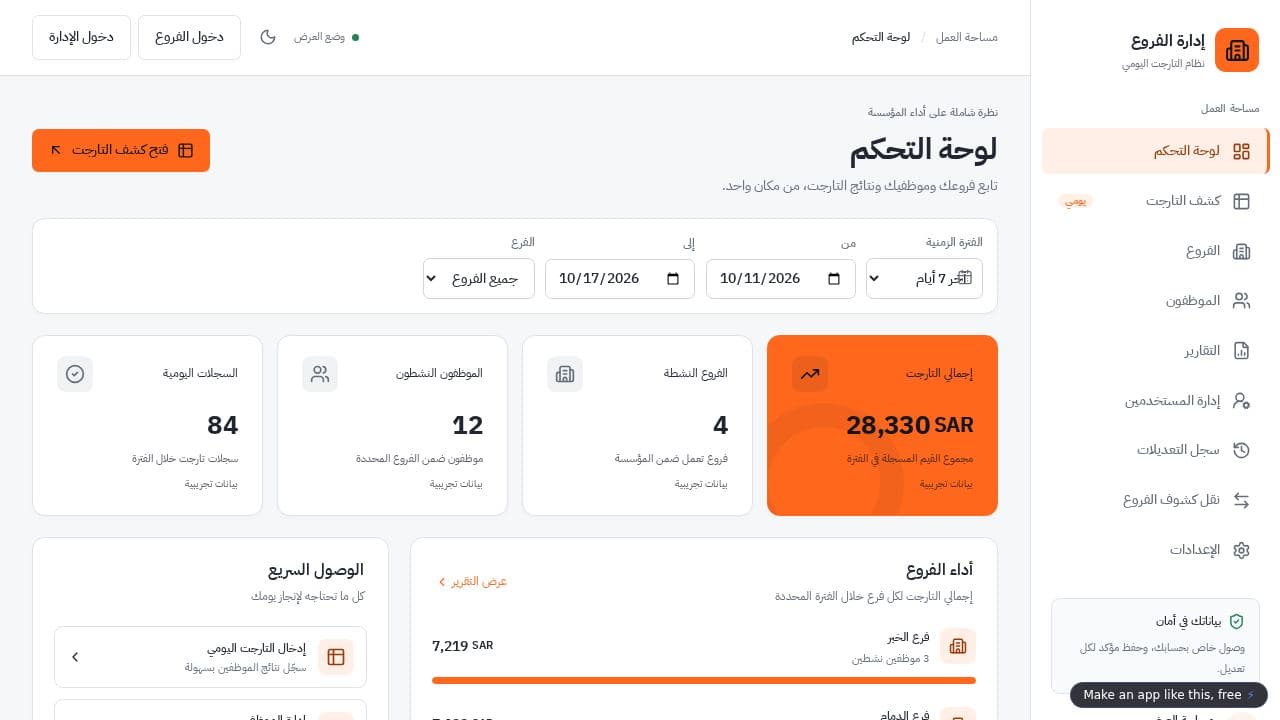Click the إلى date field 10/17/2026
Image resolution: width=1280 pixels, height=720 pixels.
(x=620, y=278)
